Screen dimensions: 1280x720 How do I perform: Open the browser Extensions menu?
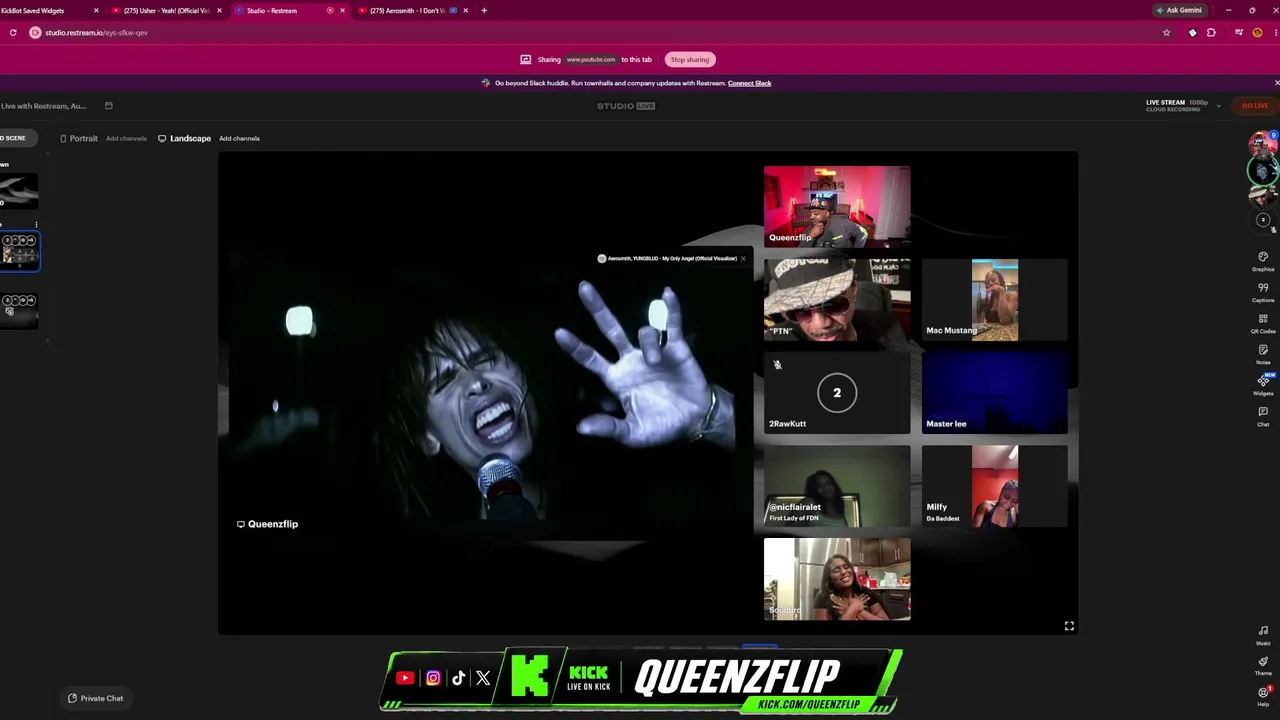tap(1211, 33)
